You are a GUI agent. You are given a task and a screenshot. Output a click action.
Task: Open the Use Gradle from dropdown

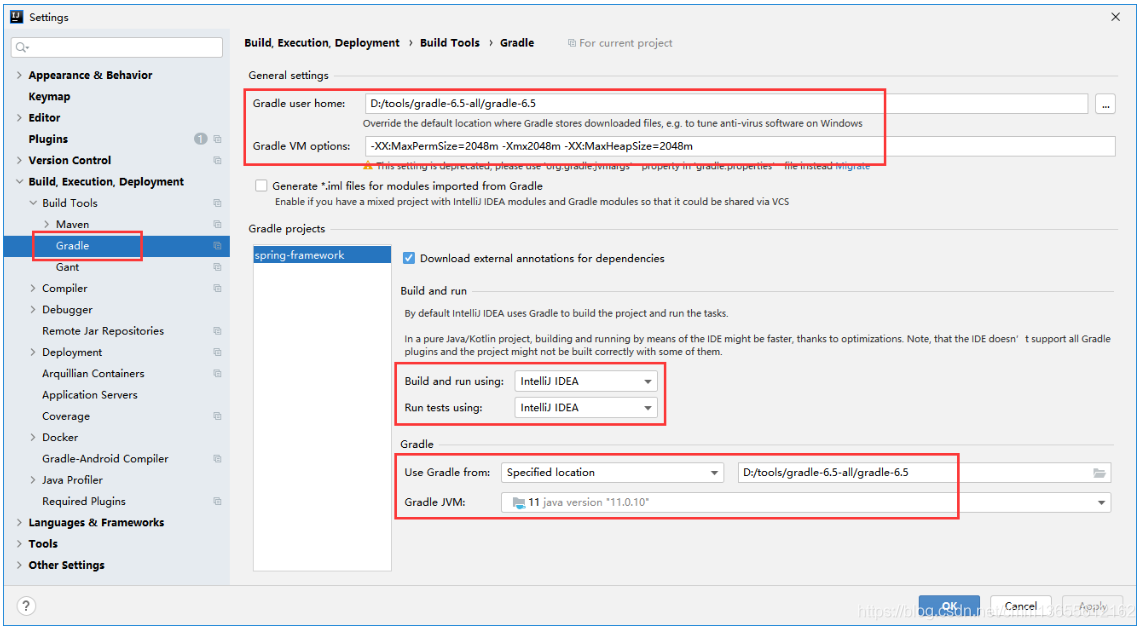click(x=612, y=472)
